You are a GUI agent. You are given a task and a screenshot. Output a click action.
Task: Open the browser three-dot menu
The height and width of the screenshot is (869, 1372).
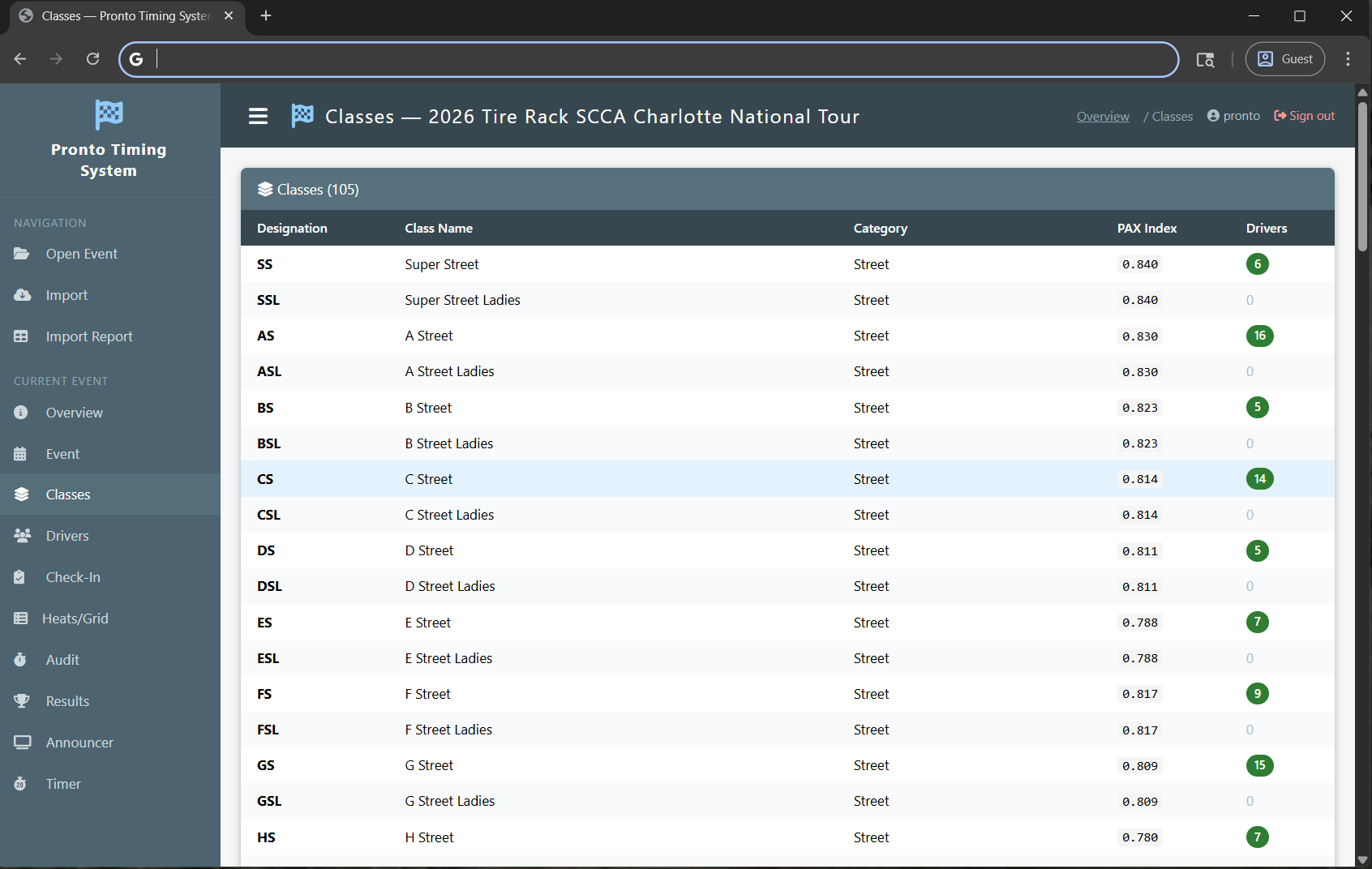(1348, 59)
